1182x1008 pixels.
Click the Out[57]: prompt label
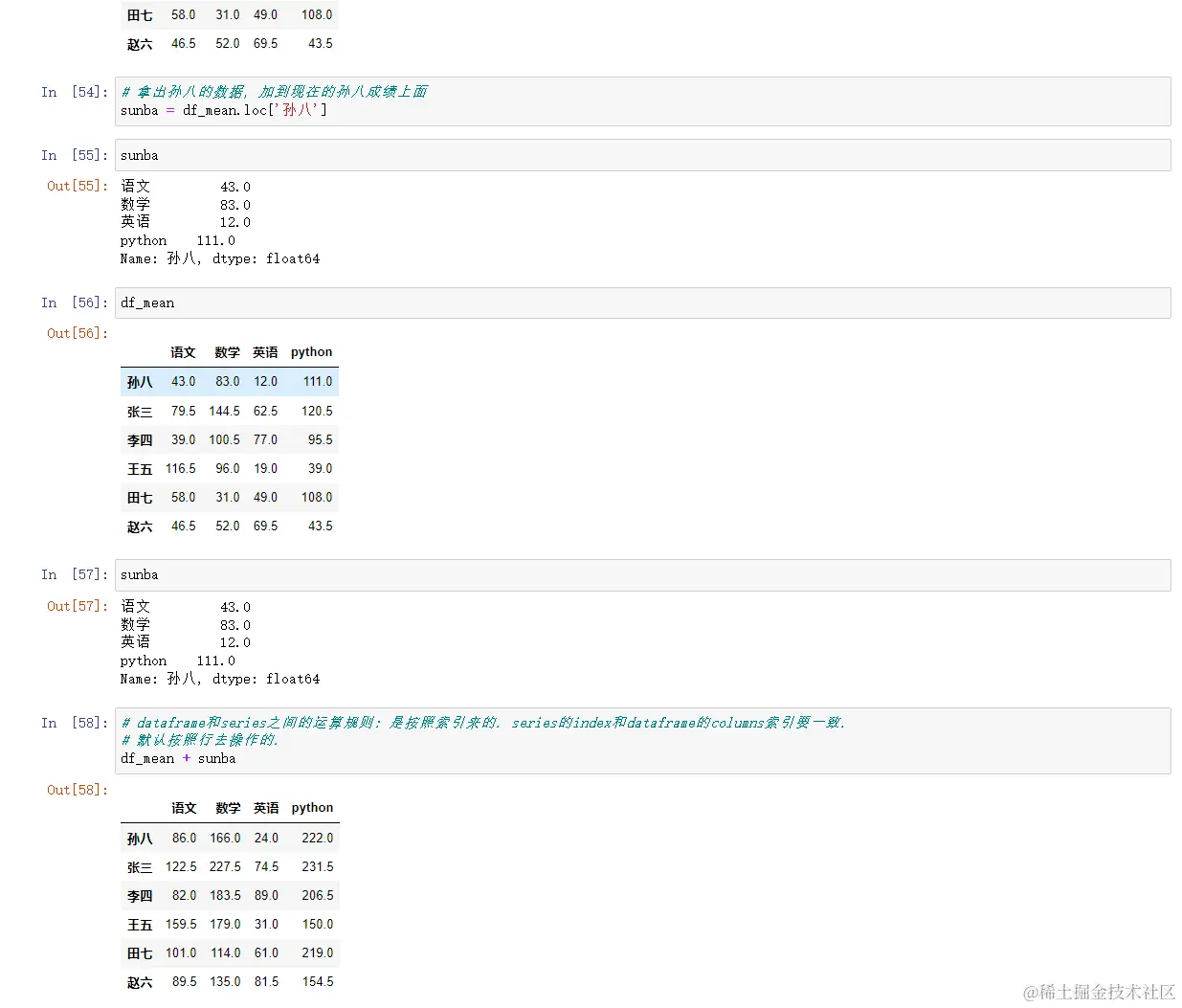point(78,606)
